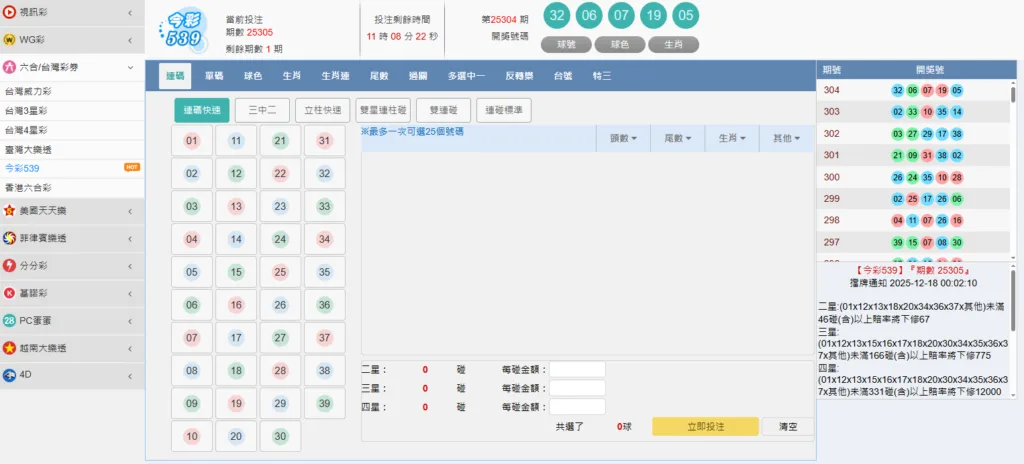
Task: Click the 連碼快速 button
Action: (x=202, y=110)
